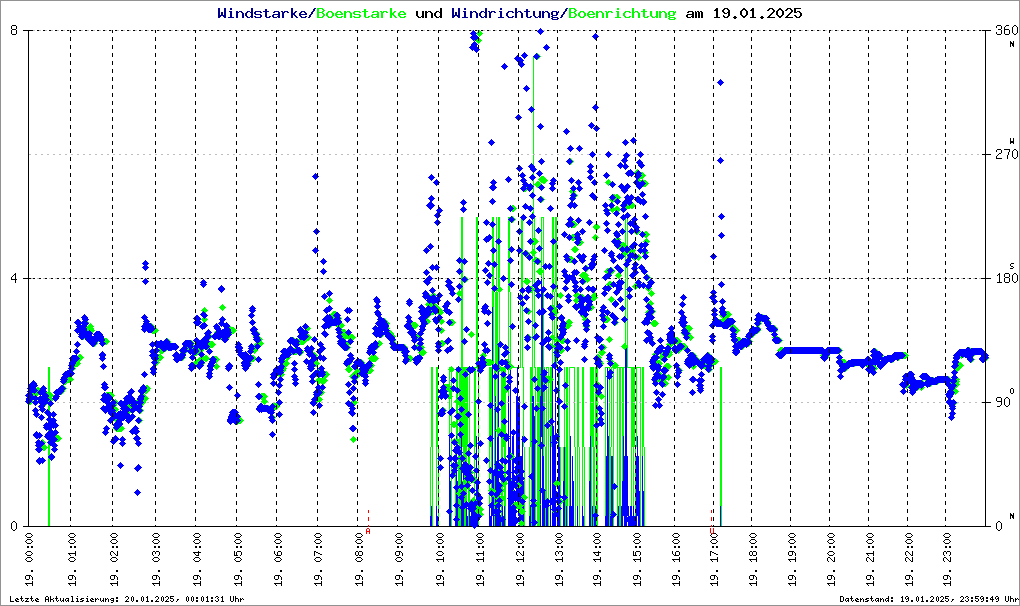Click the 'Letzte Aktualisierung' timestamp text
1020x606 pixels.
(x=126, y=599)
